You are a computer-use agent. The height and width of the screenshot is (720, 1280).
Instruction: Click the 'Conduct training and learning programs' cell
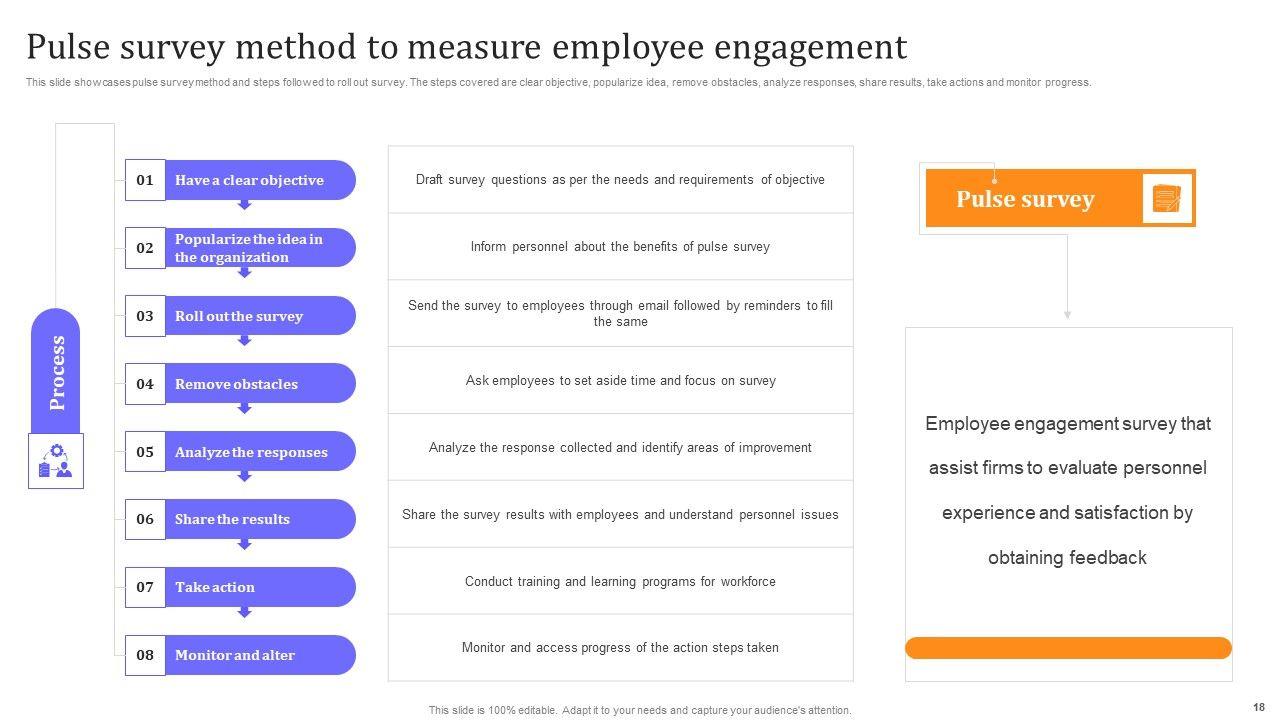click(x=620, y=581)
